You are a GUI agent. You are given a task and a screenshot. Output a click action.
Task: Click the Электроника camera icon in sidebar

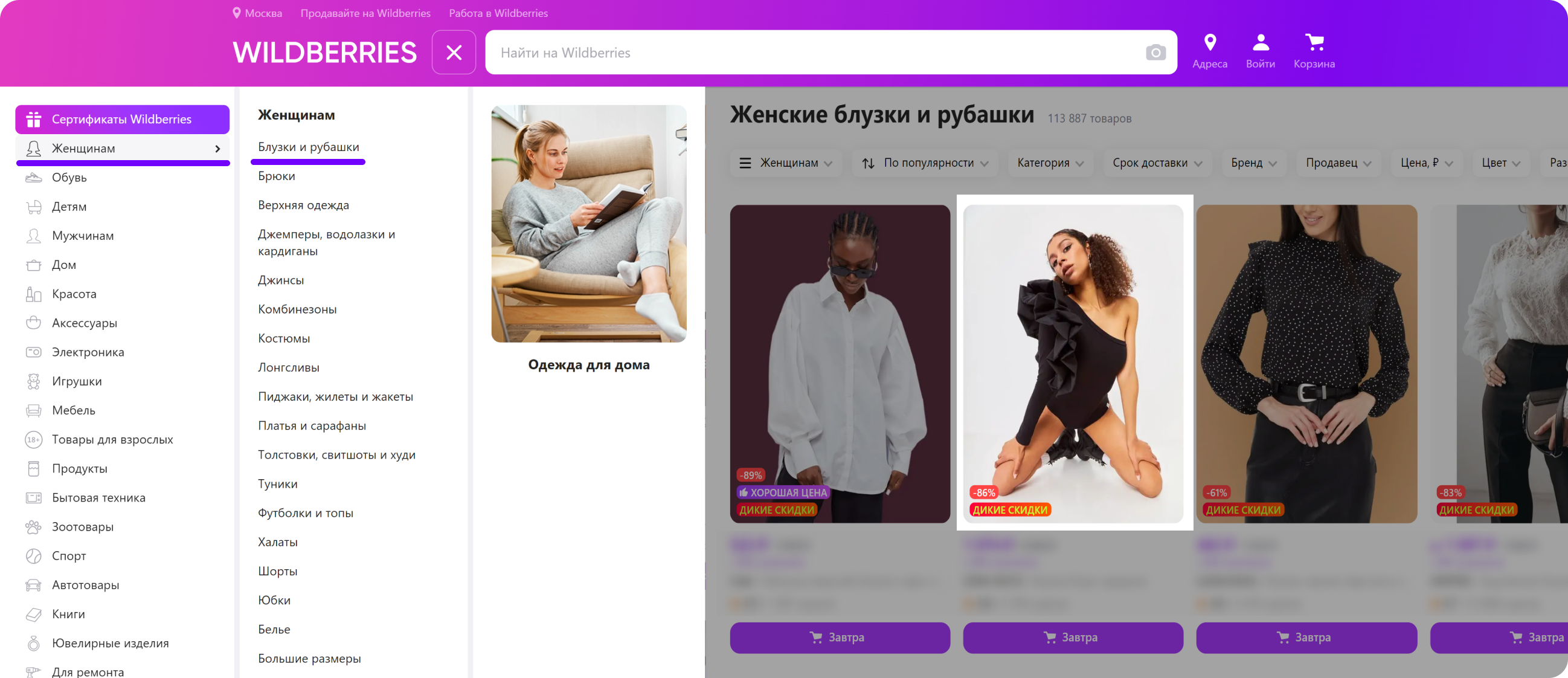33,352
